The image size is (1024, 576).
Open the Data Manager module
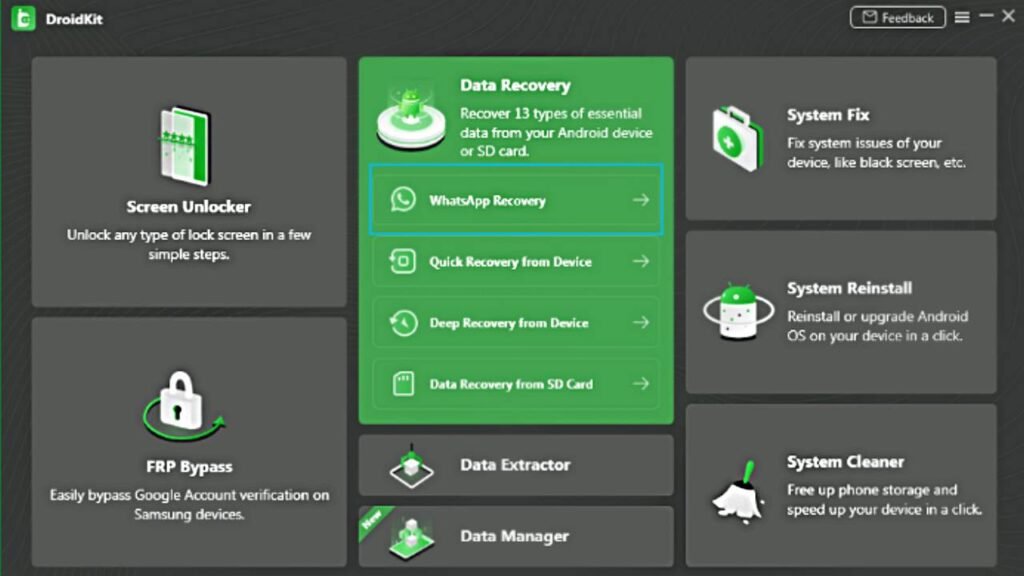[516, 536]
